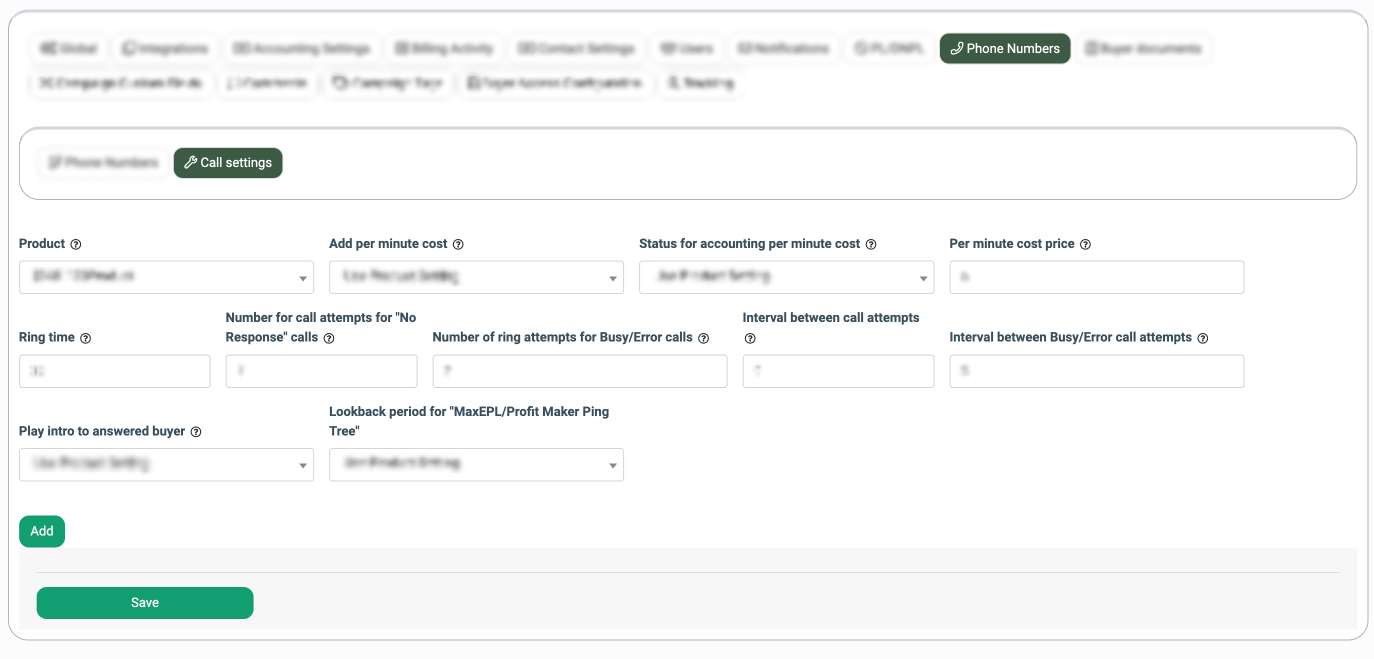The image size is (1374, 659).
Task: Open Lookback period for MaxEPL/Profit Maker dropdown
Action: point(476,464)
